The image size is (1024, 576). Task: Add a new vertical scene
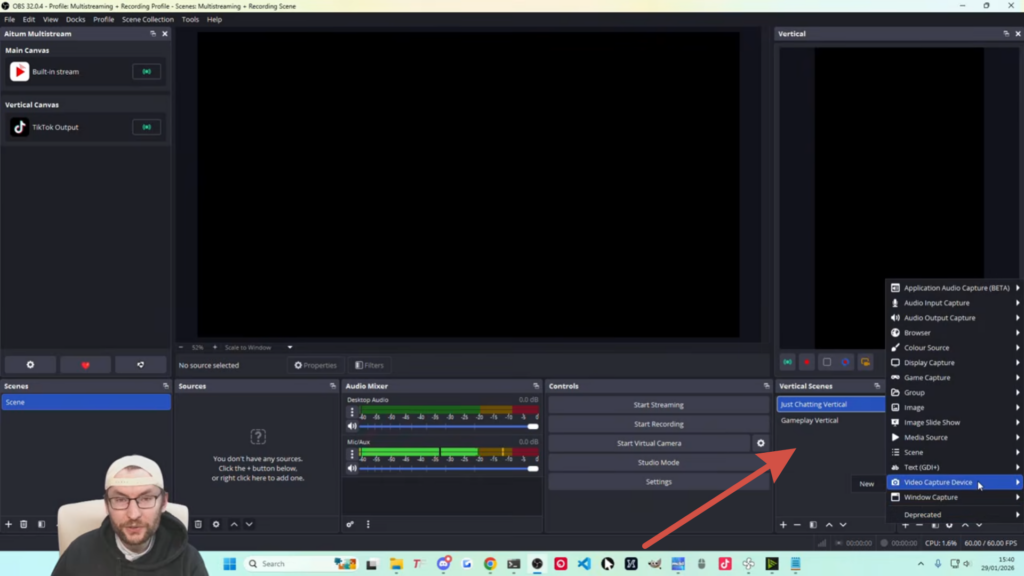pyautogui.click(x=783, y=525)
